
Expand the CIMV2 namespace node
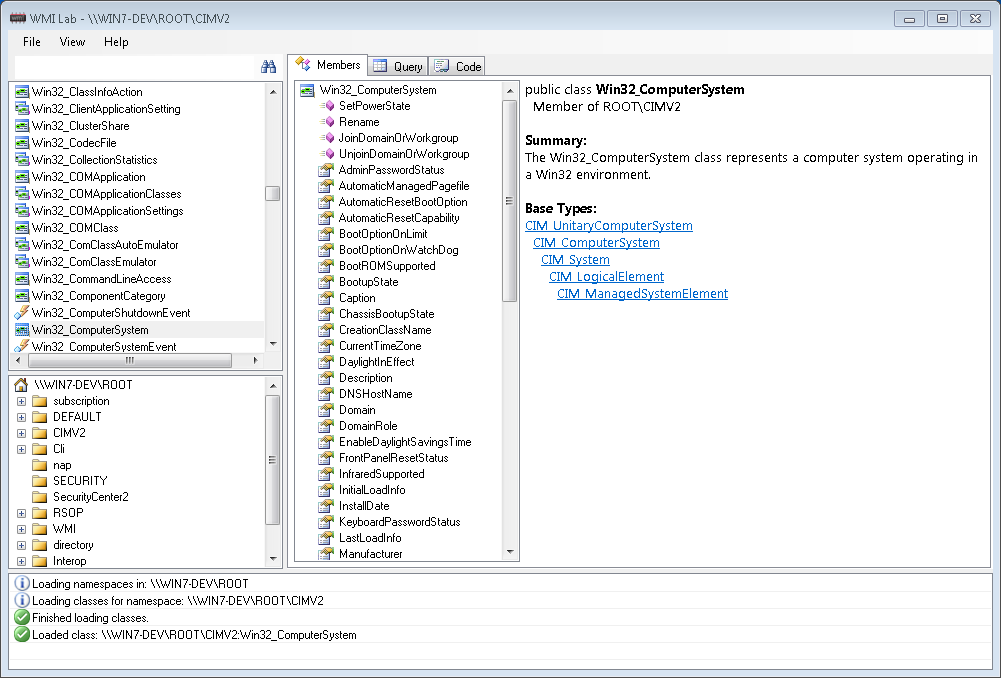tap(21, 433)
